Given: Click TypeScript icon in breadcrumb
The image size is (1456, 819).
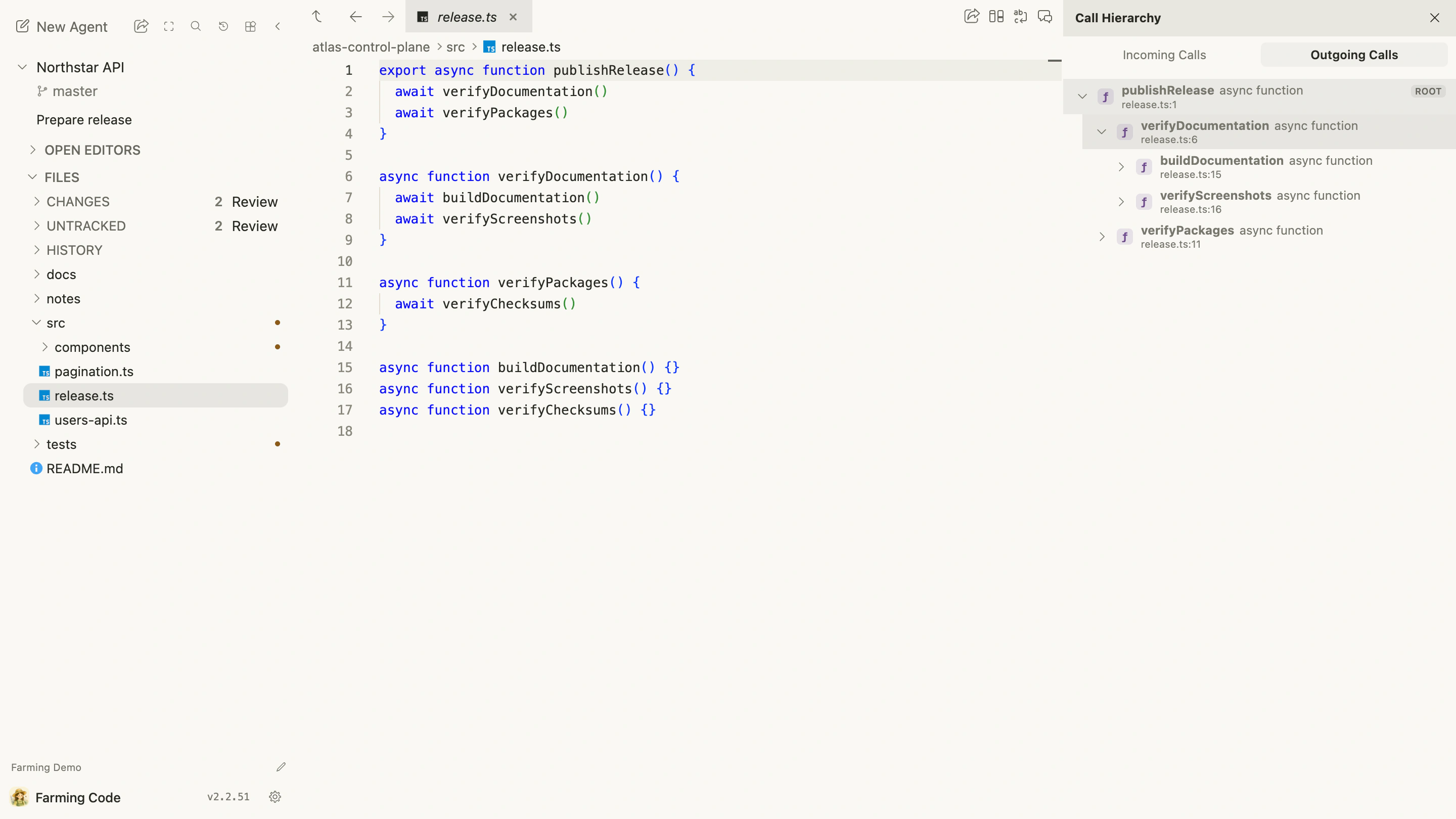Looking at the screenshot, I should coord(489,47).
